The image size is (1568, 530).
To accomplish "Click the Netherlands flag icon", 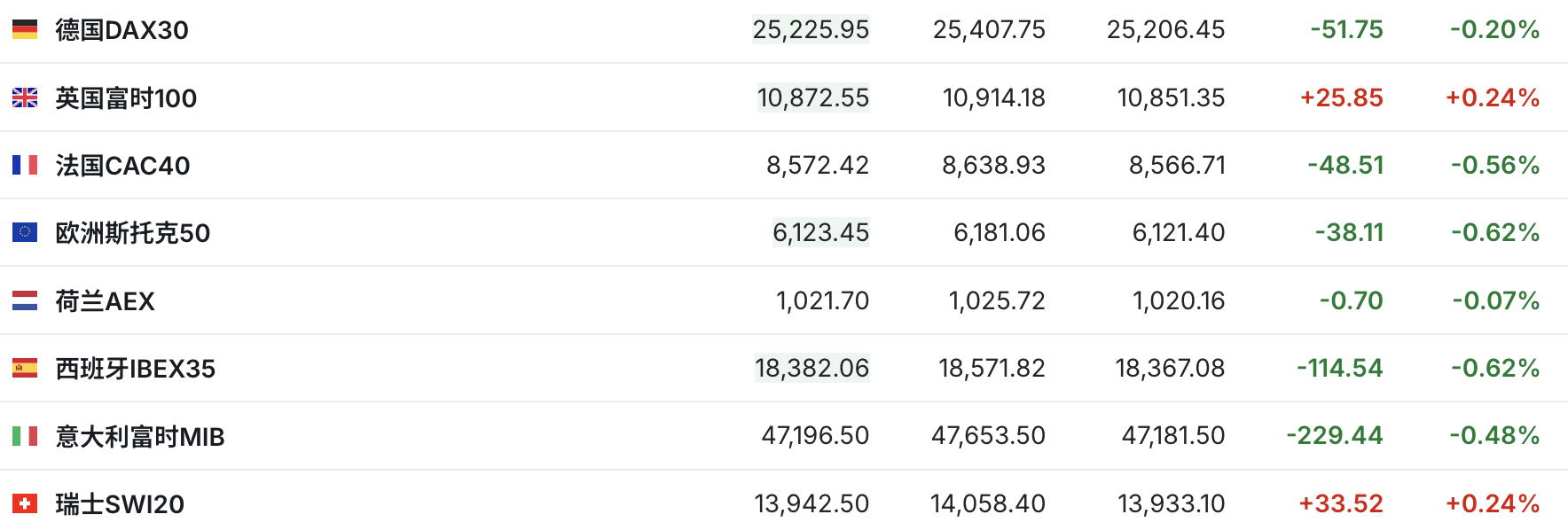I will click(25, 300).
